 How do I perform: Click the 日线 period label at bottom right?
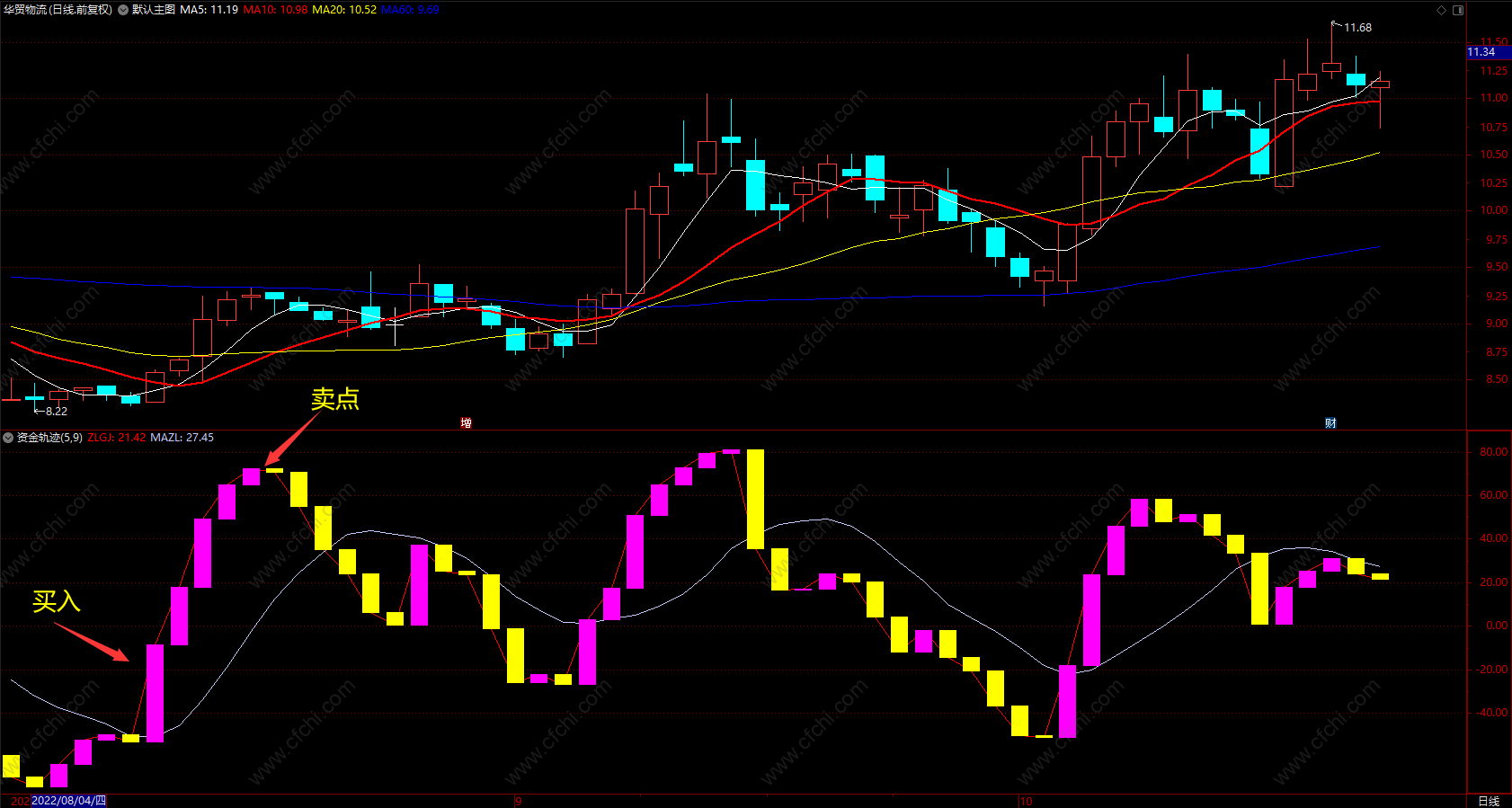[x=1489, y=801]
